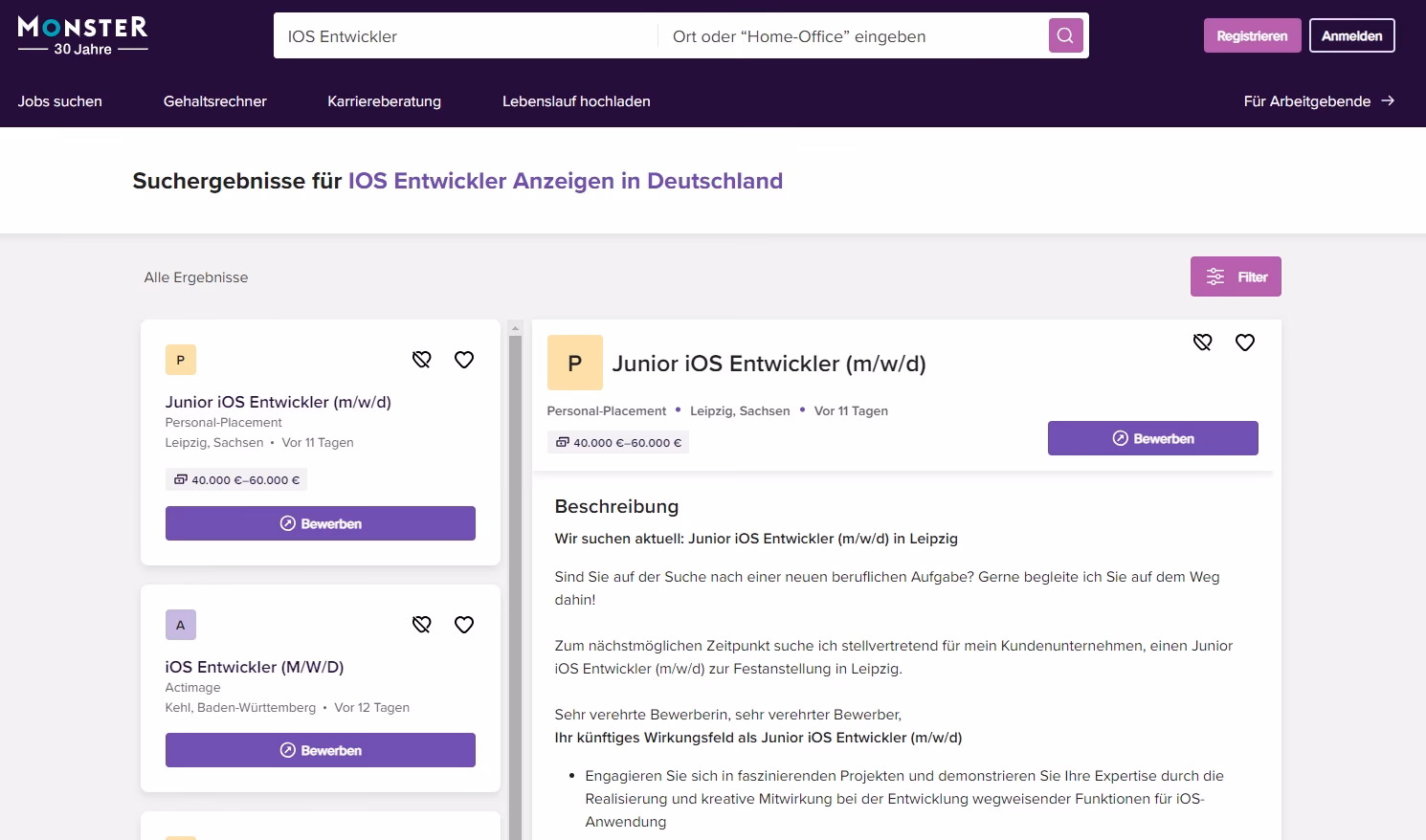Click Beschreibung heading
Viewport: 1426px width, 840px height.
(x=616, y=506)
